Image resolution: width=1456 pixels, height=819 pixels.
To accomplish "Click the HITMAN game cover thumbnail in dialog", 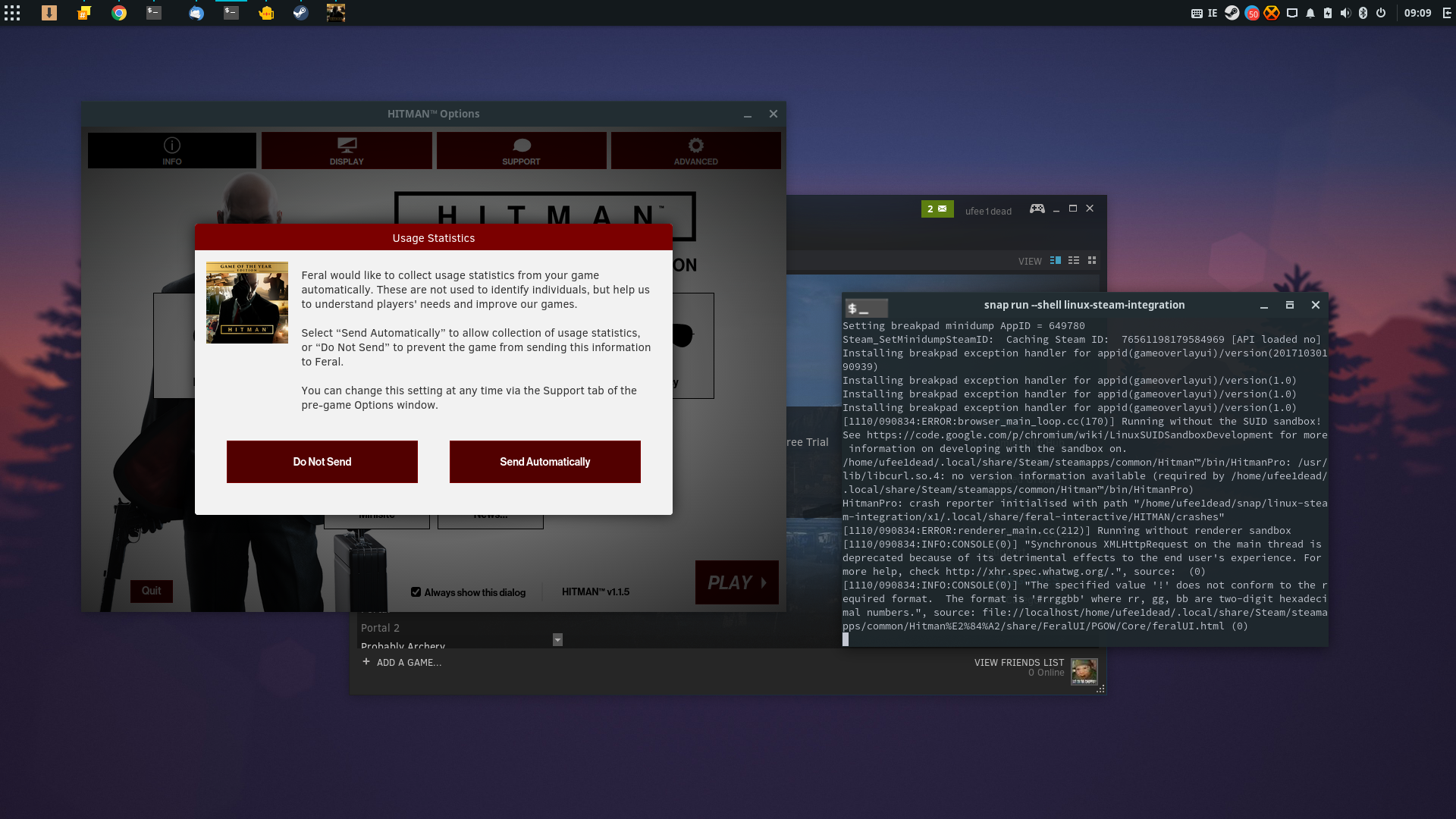I will pyautogui.click(x=247, y=303).
